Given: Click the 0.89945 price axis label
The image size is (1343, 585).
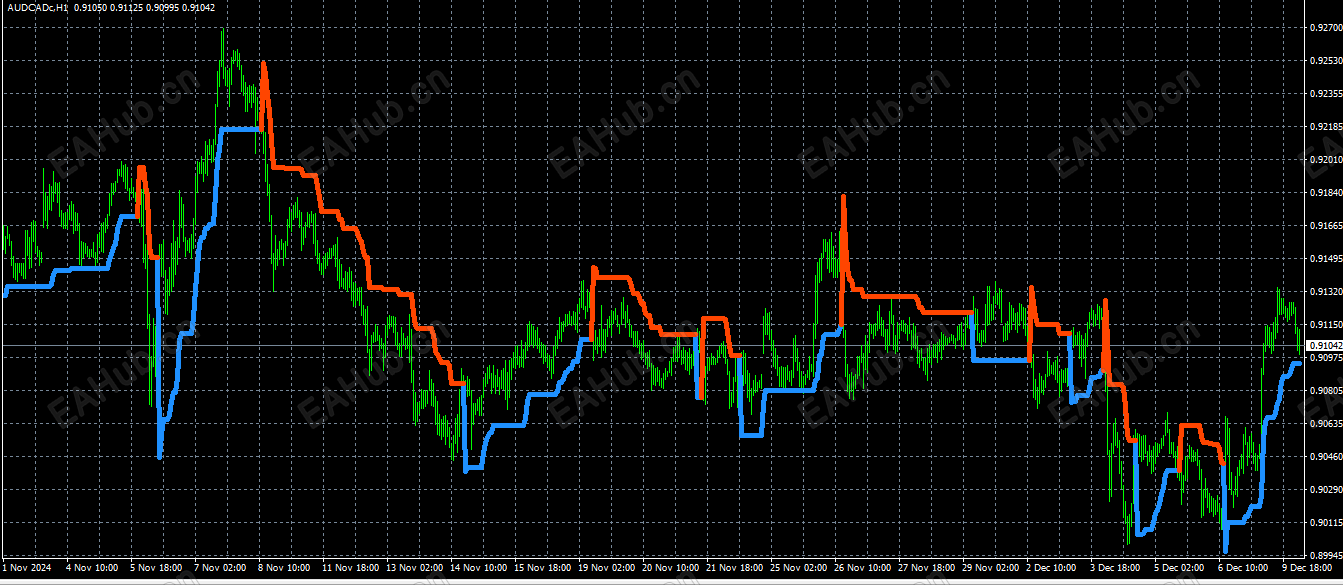Looking at the screenshot, I should [1325, 555].
